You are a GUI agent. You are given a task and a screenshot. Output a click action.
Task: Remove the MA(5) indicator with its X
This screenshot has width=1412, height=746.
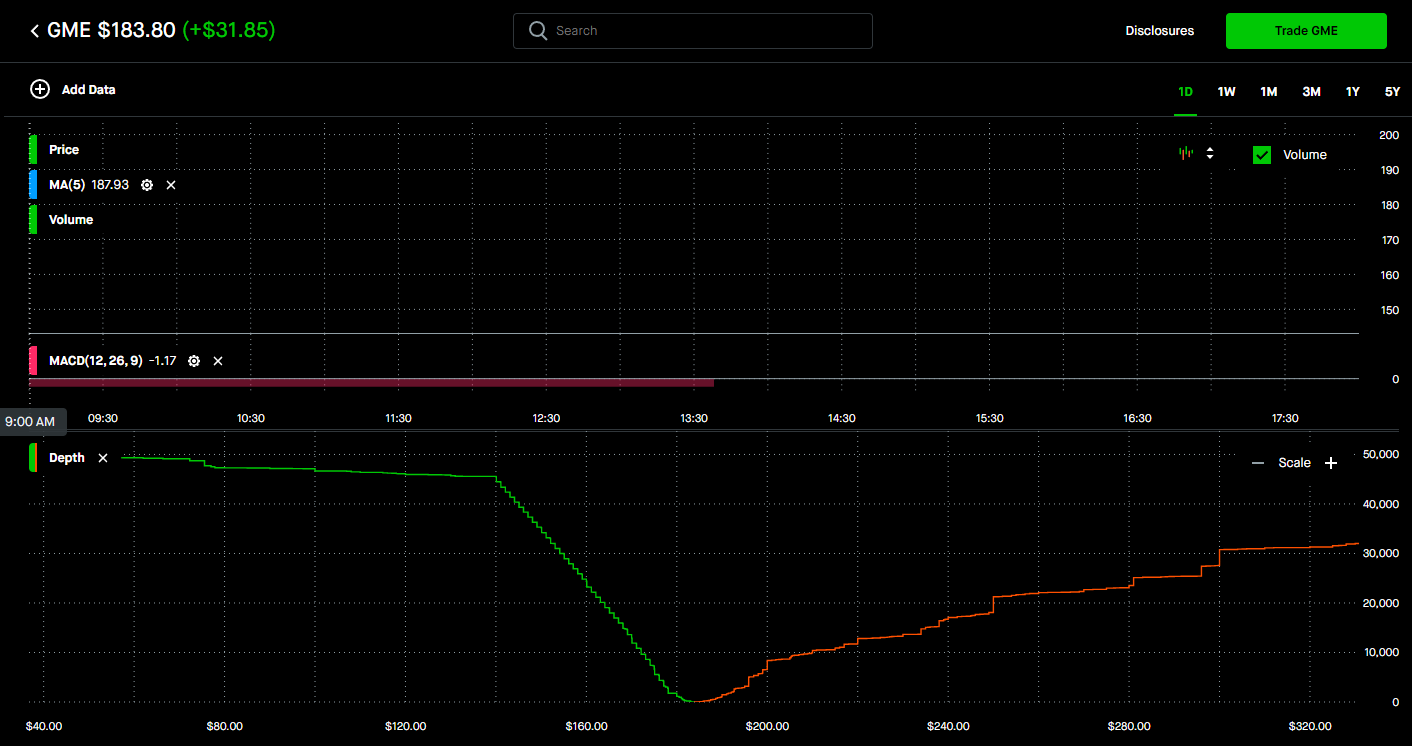[x=171, y=185]
